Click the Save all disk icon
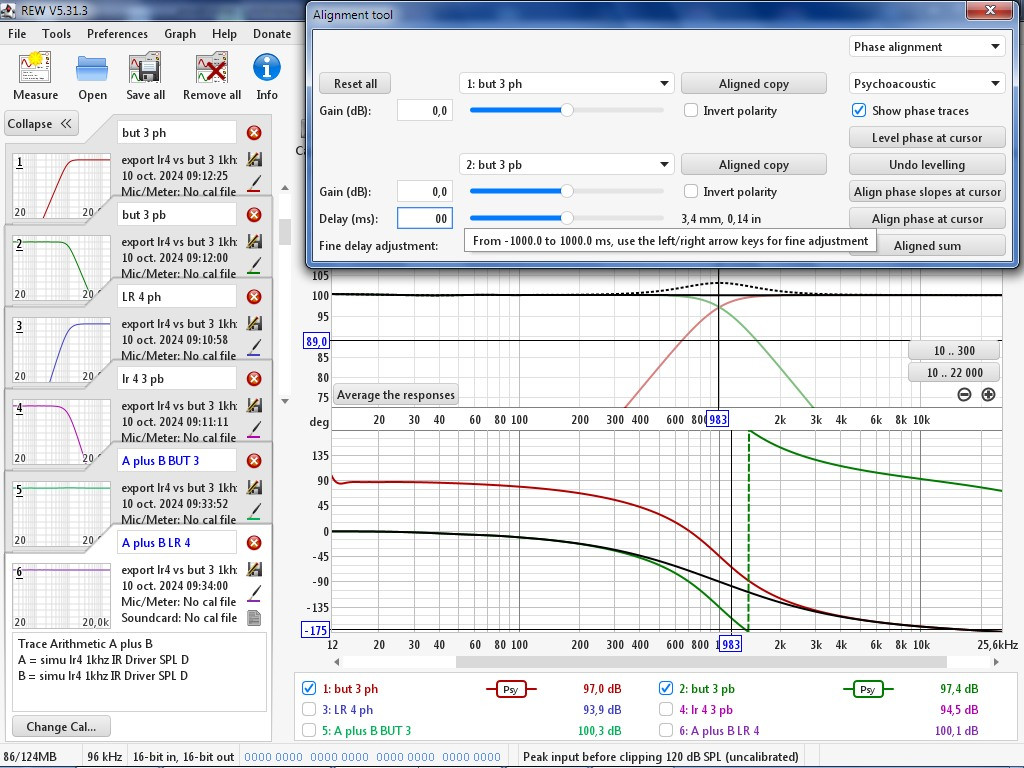Viewport: 1024px width, 768px height. tap(145, 69)
